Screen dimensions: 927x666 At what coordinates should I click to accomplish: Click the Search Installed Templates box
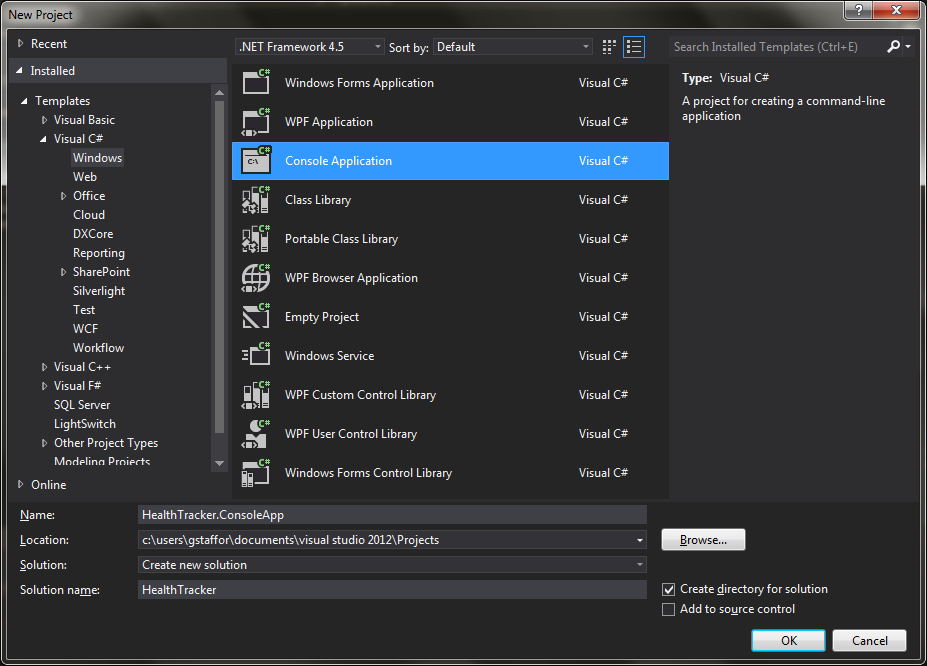[x=776, y=47]
